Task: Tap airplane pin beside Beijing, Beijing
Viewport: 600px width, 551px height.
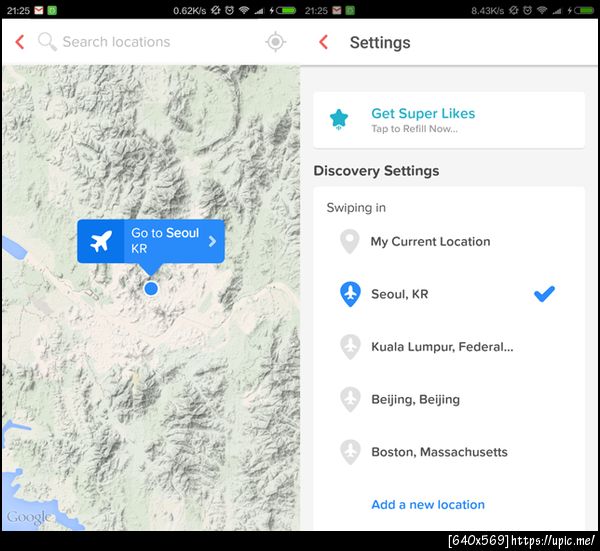Action: tap(350, 399)
